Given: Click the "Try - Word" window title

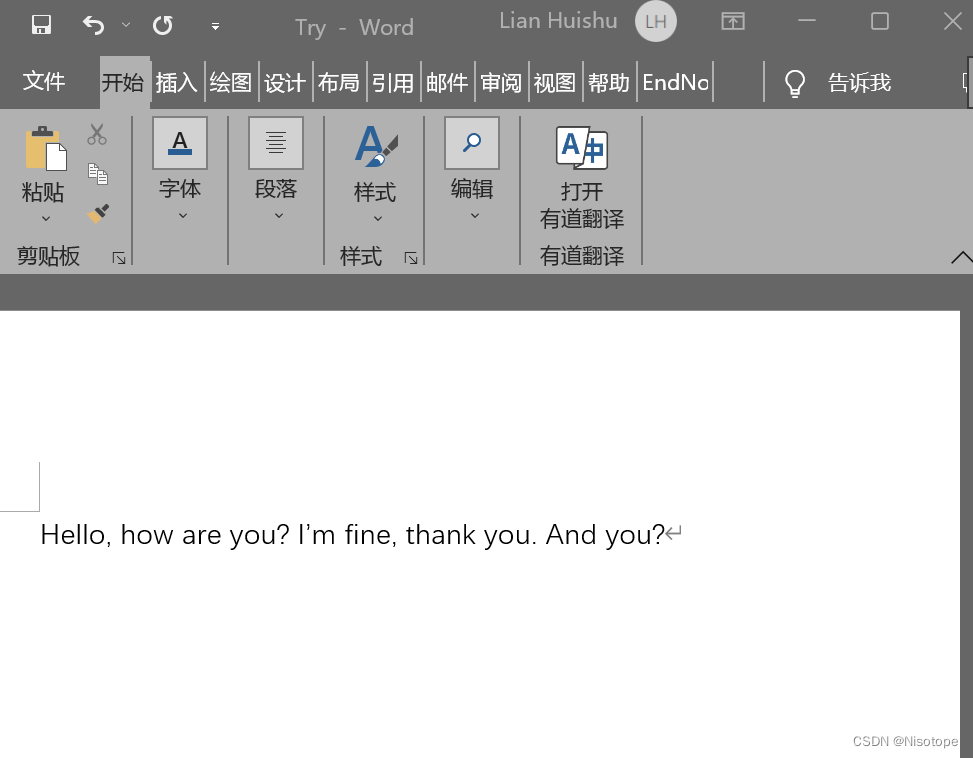Looking at the screenshot, I should pyautogui.click(x=354, y=27).
